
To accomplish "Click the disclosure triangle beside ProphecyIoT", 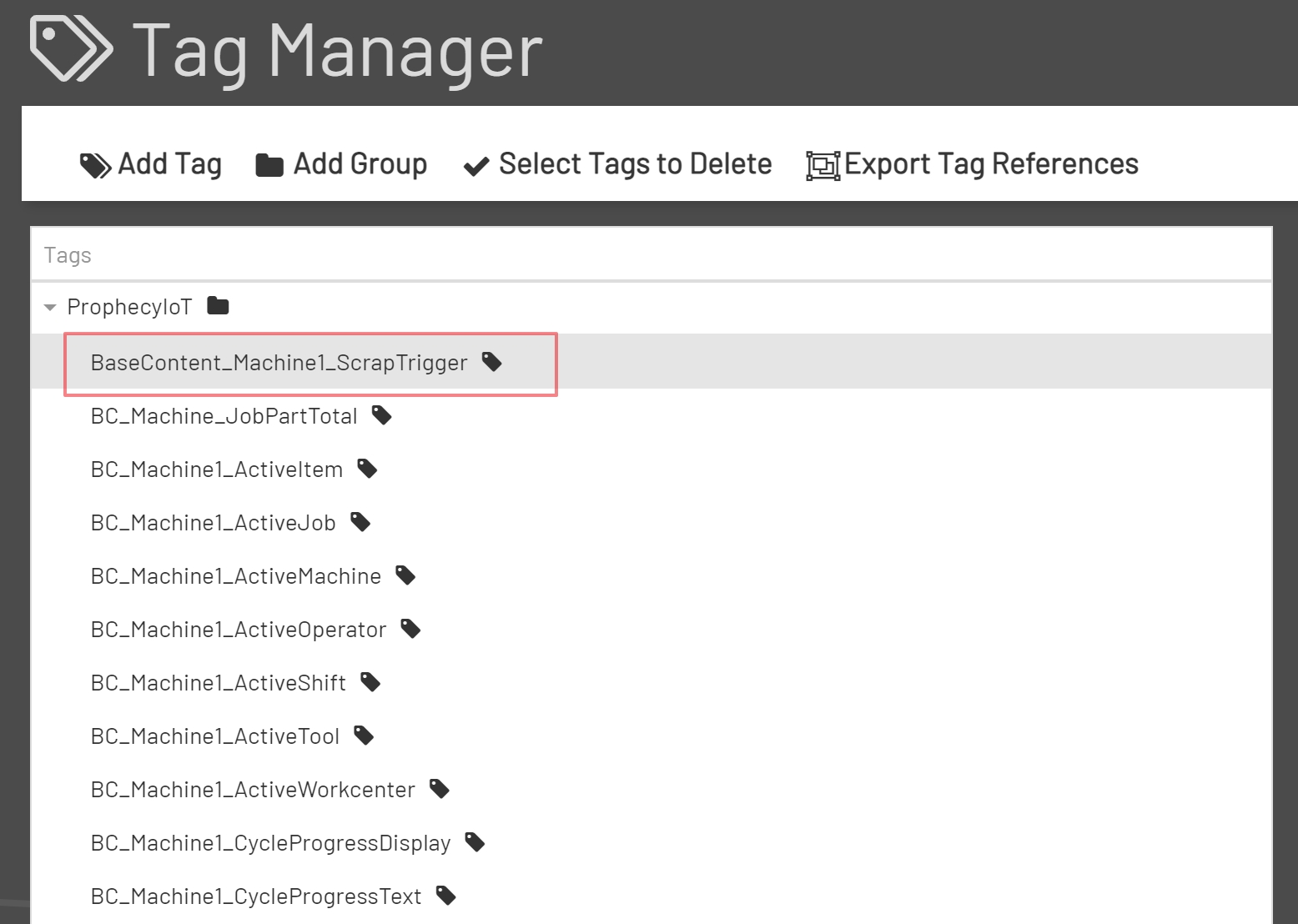I will coord(49,306).
